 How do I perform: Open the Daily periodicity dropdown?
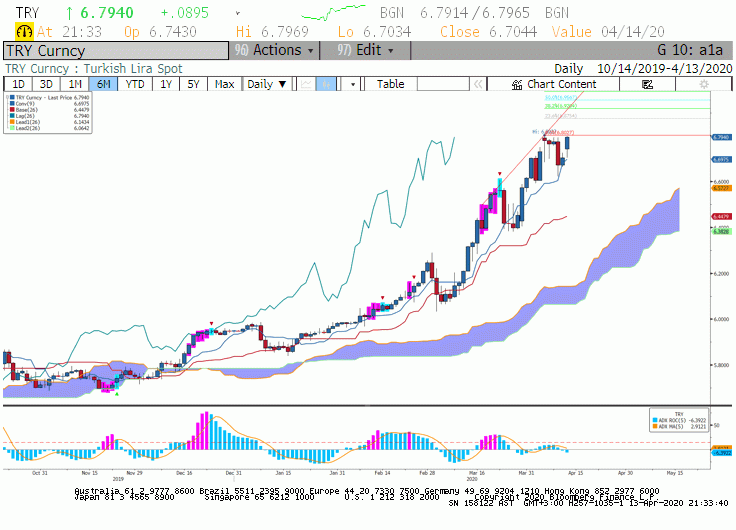267,84
